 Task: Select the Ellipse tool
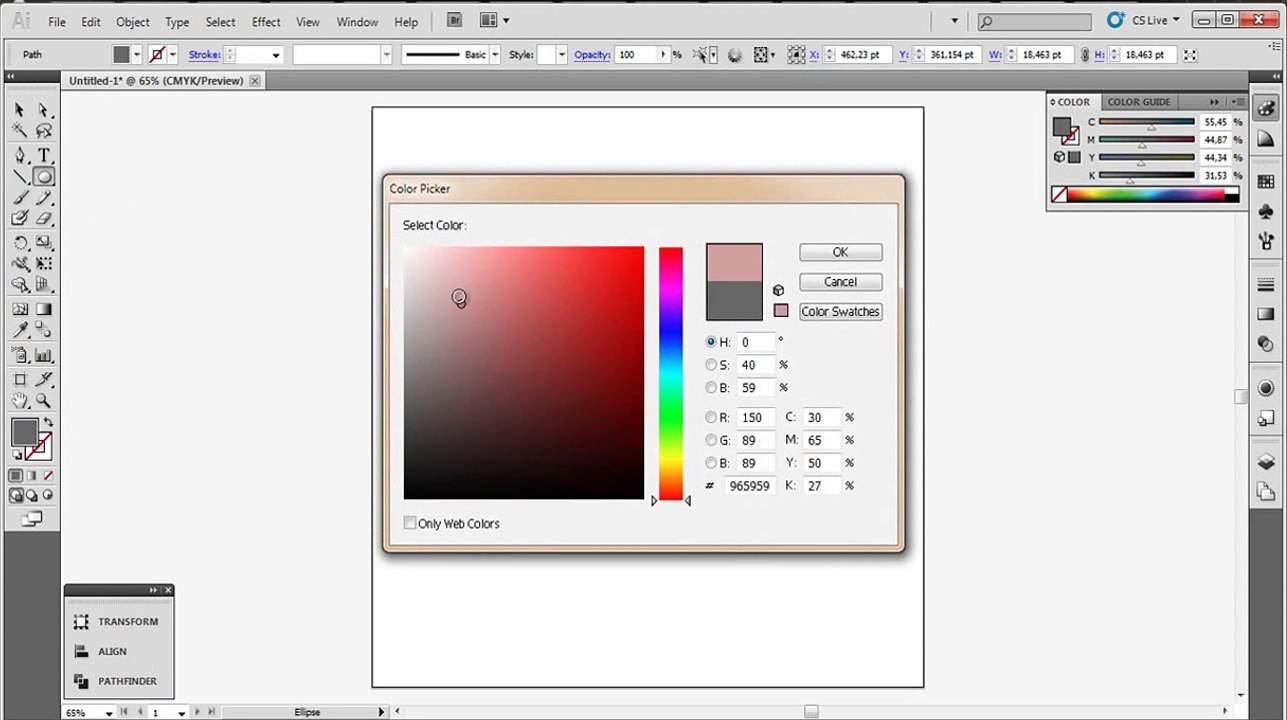[44, 177]
